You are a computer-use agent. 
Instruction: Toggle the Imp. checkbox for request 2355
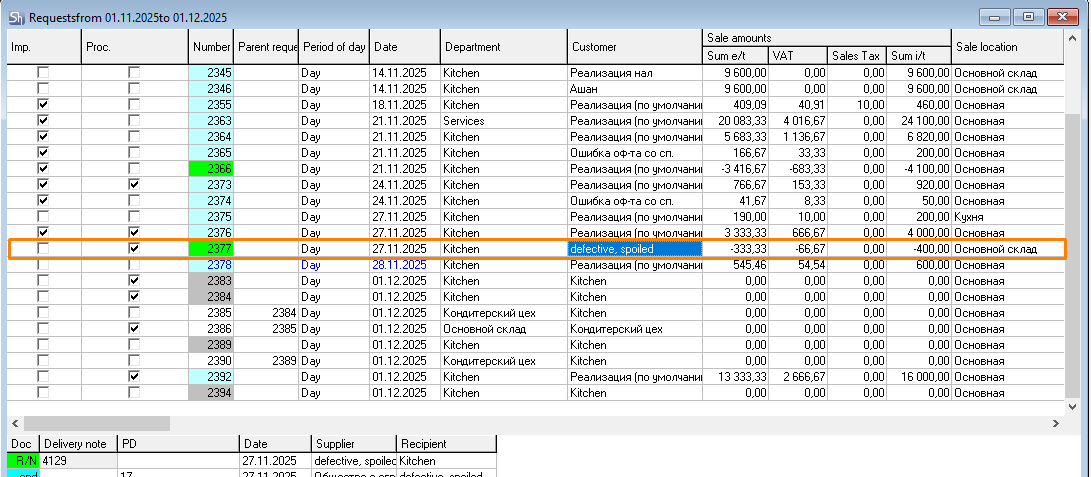pos(43,105)
